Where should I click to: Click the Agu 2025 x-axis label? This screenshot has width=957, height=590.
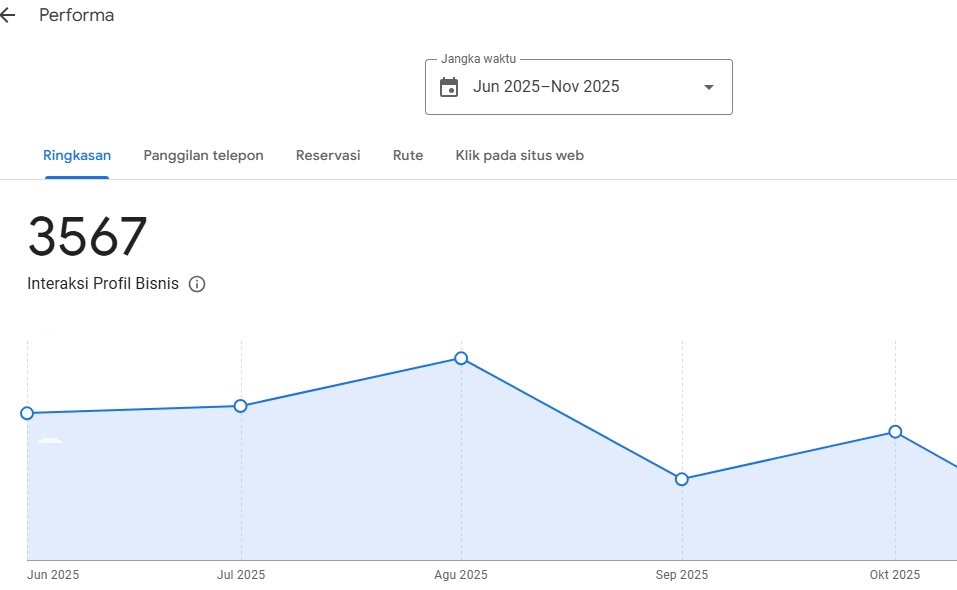461,575
